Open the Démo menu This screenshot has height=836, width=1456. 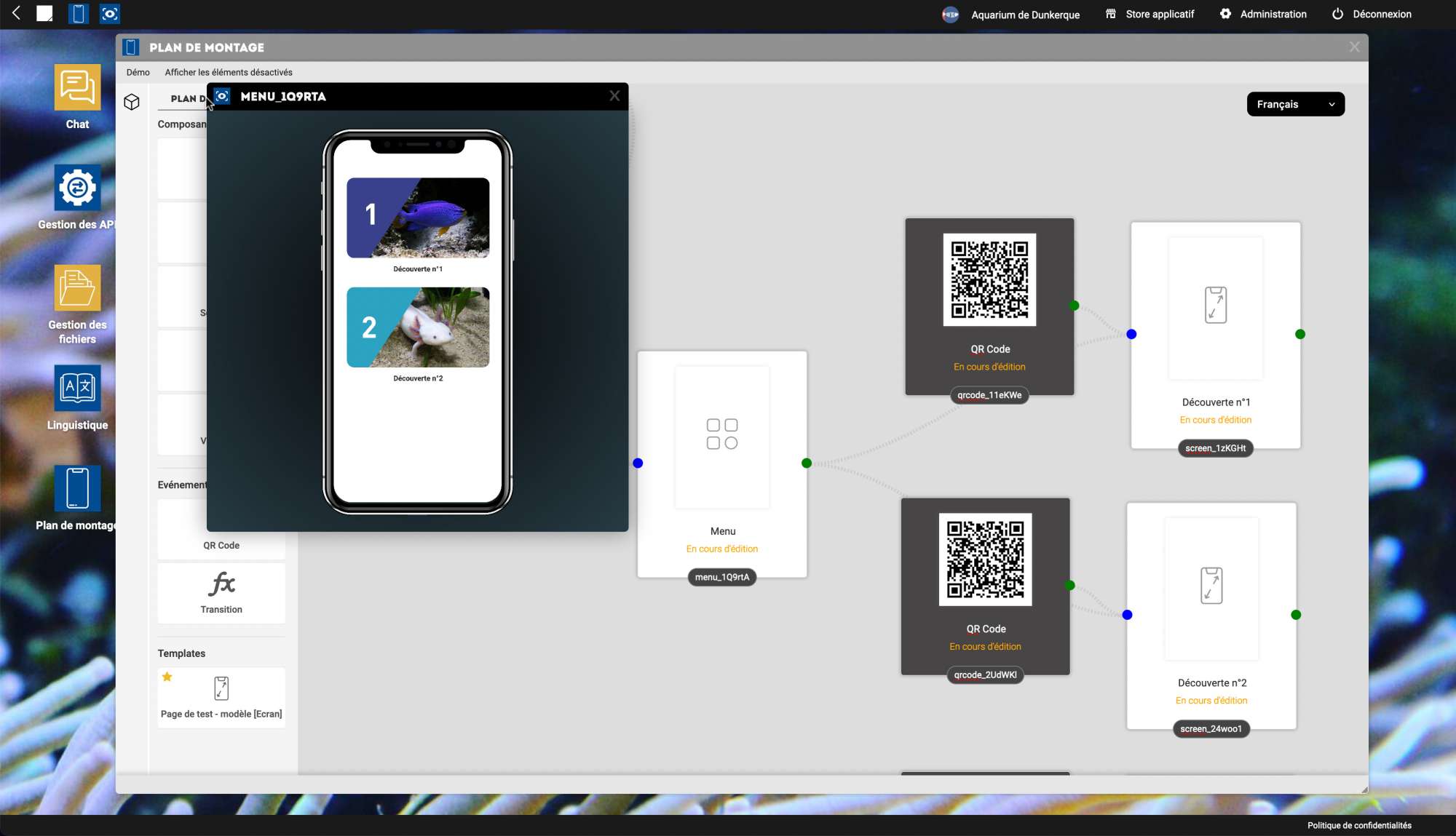[138, 72]
